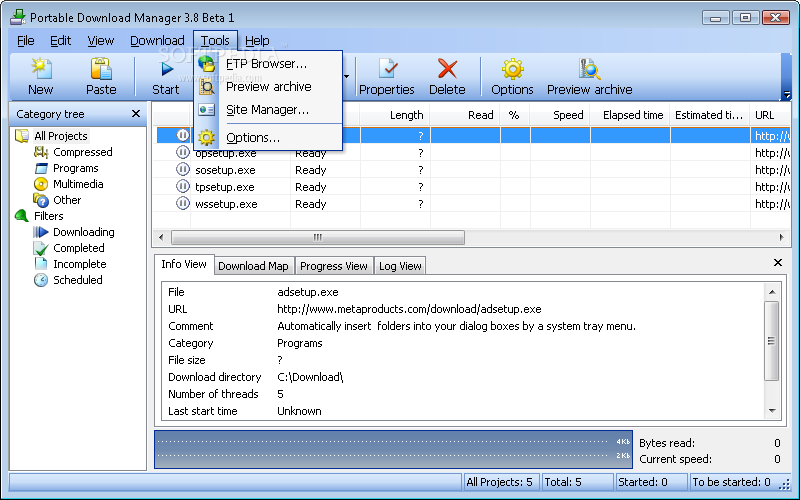Open Site Manager from Tools menu

coord(267,110)
